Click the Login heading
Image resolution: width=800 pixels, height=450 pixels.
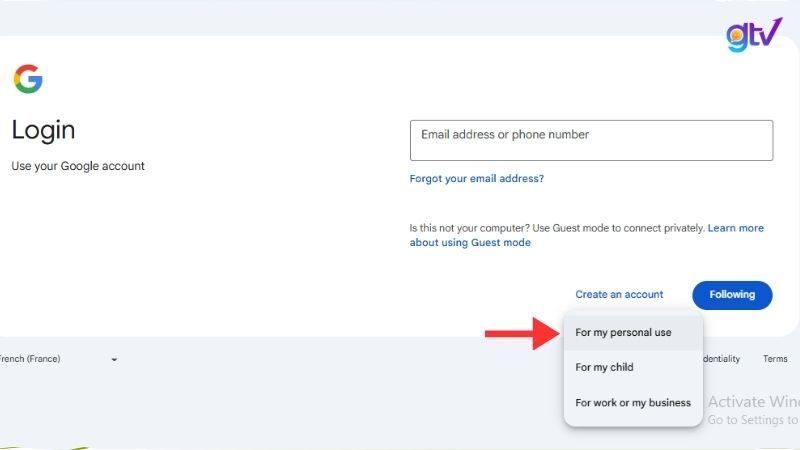43,130
